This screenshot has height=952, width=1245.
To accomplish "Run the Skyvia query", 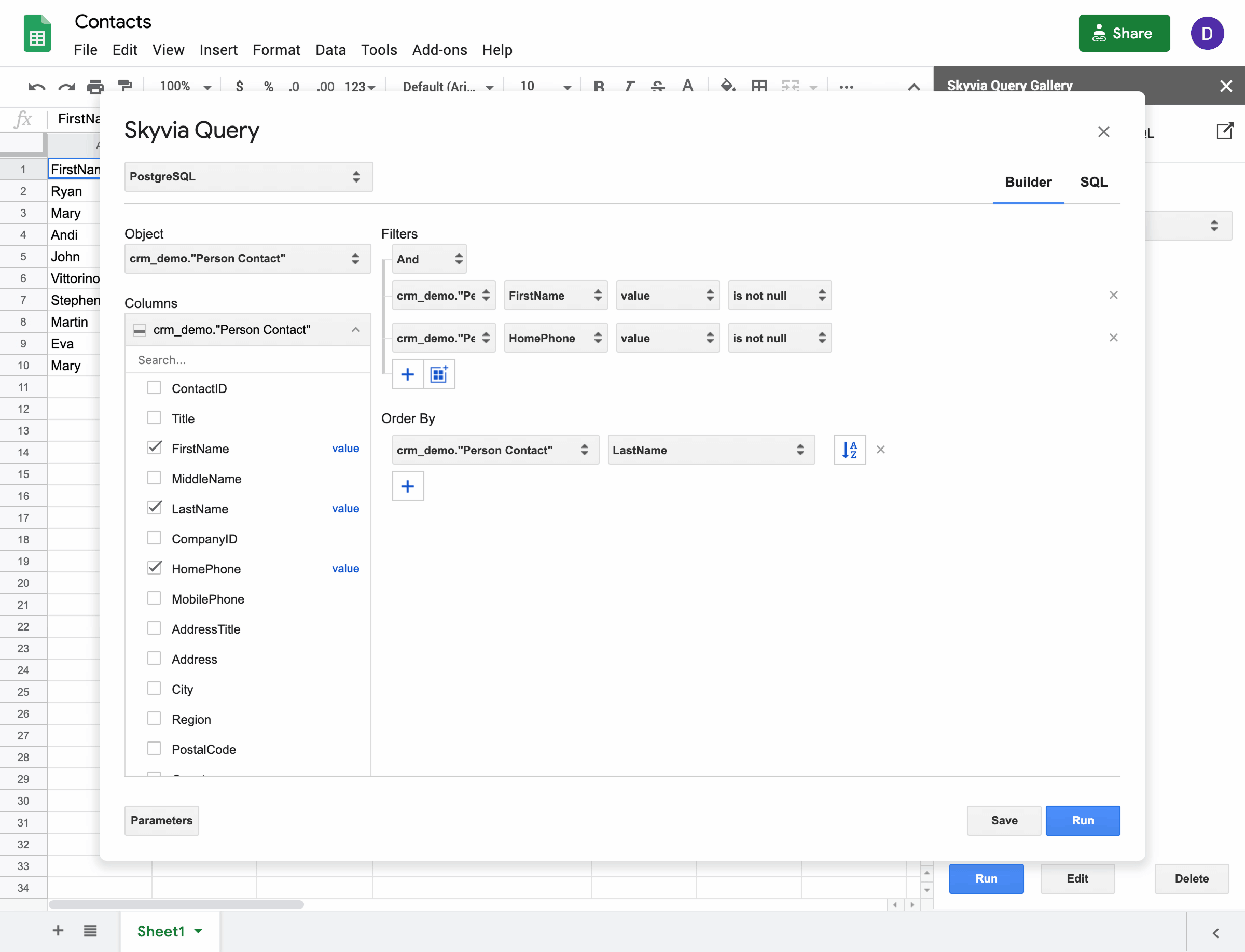I will pyautogui.click(x=1082, y=820).
